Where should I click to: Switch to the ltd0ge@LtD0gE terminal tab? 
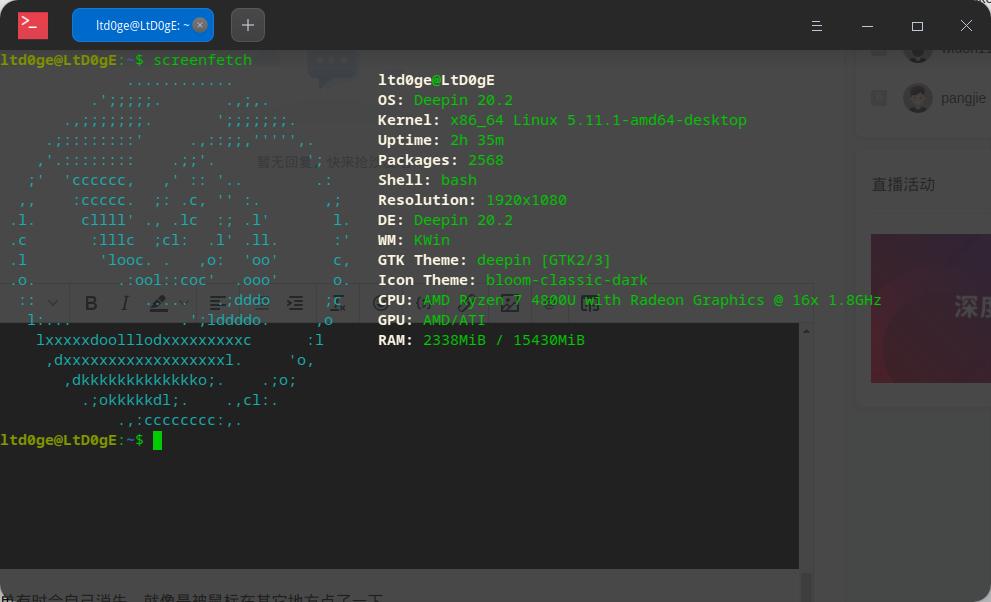142,25
